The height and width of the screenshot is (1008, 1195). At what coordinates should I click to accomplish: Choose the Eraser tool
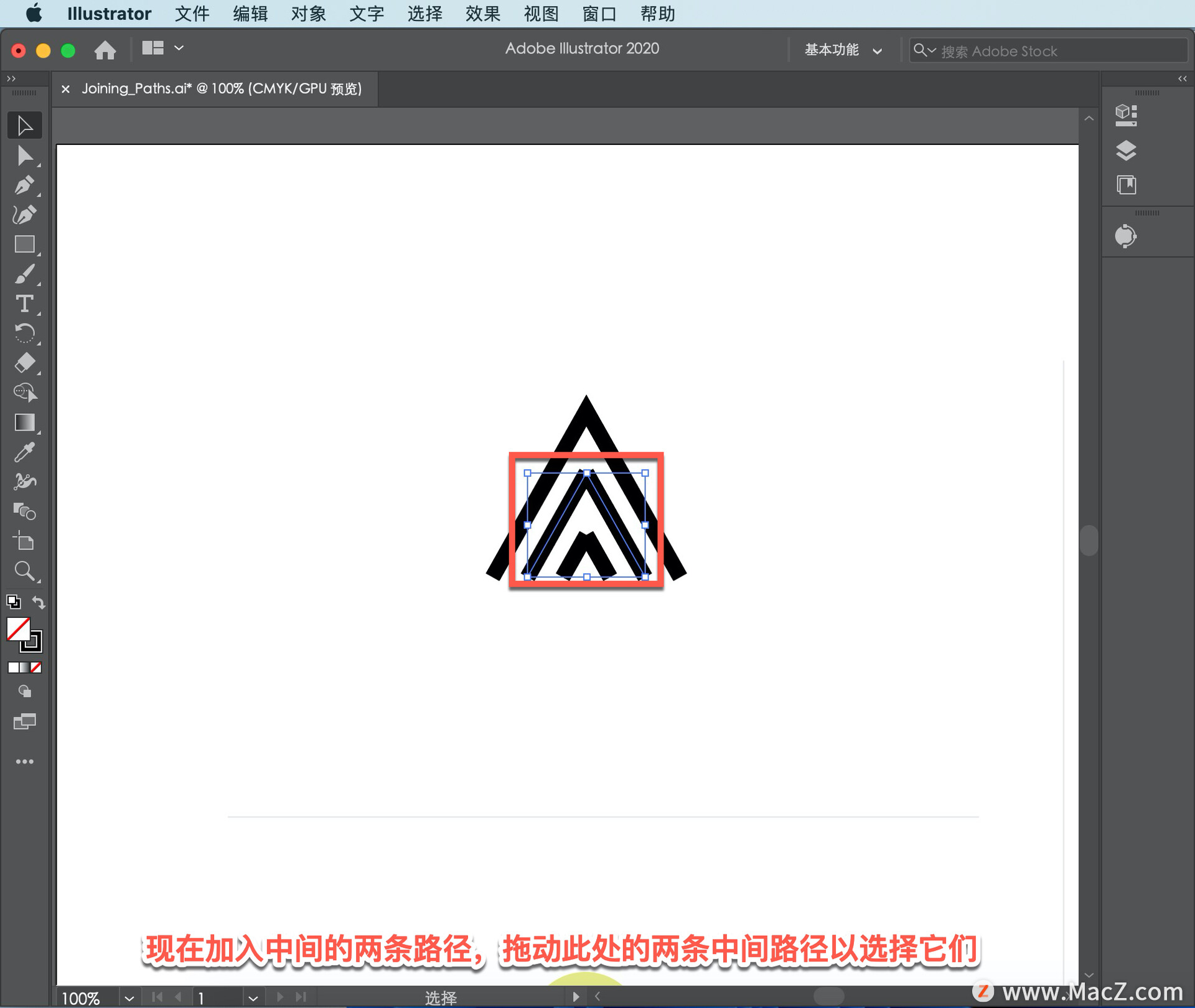(x=25, y=363)
